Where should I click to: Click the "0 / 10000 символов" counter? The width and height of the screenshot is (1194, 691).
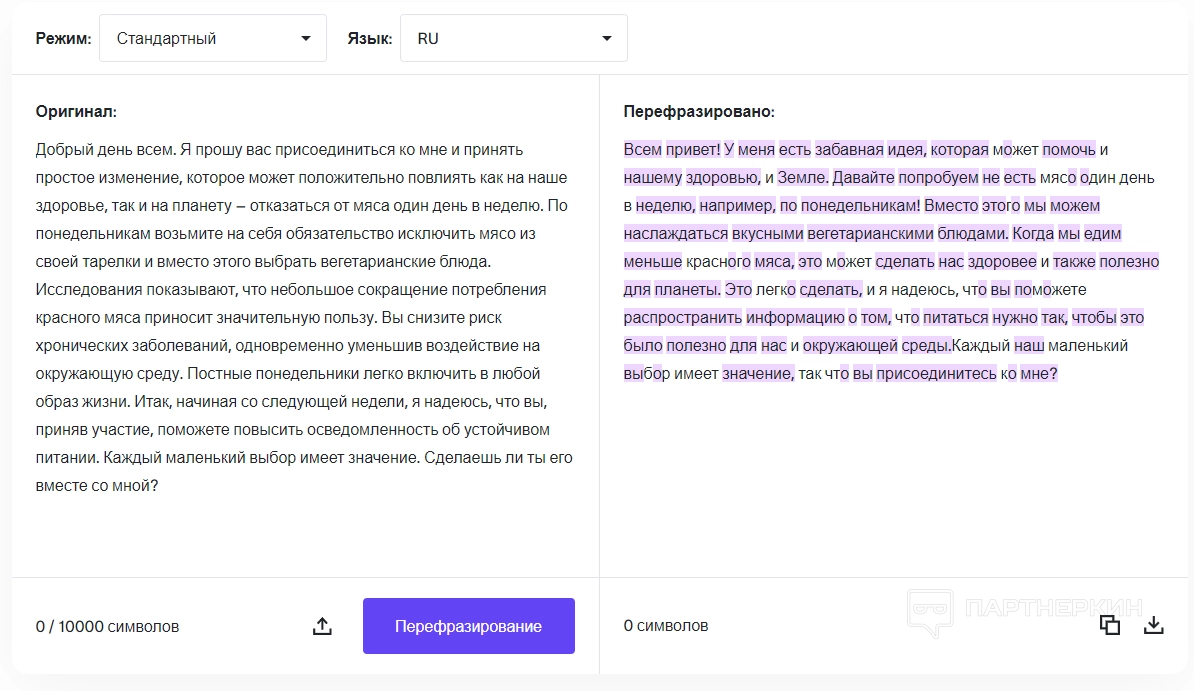coord(107,627)
